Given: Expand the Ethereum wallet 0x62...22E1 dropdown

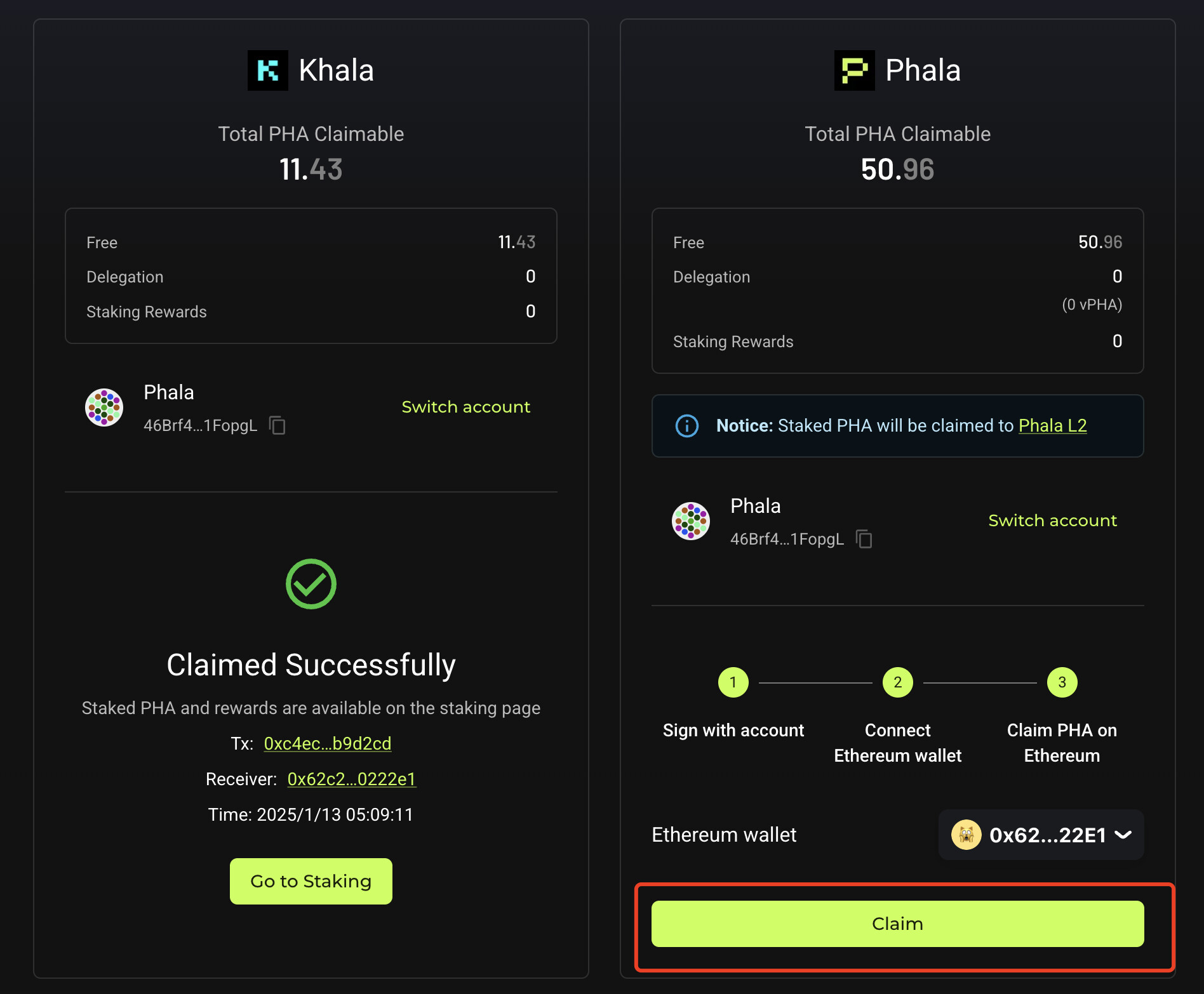Looking at the screenshot, I should (x=1123, y=835).
